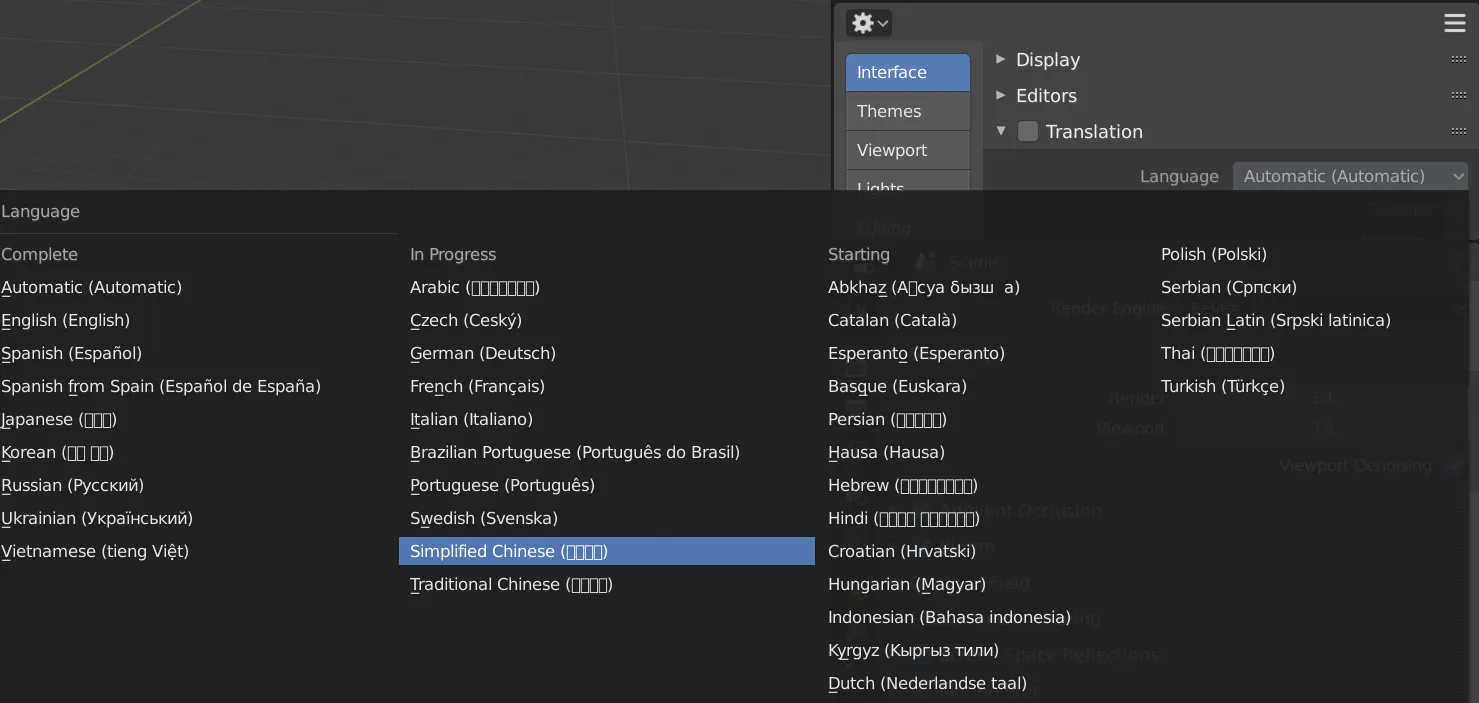
Task: Enable the Translation checkbox
Action: click(x=1028, y=132)
